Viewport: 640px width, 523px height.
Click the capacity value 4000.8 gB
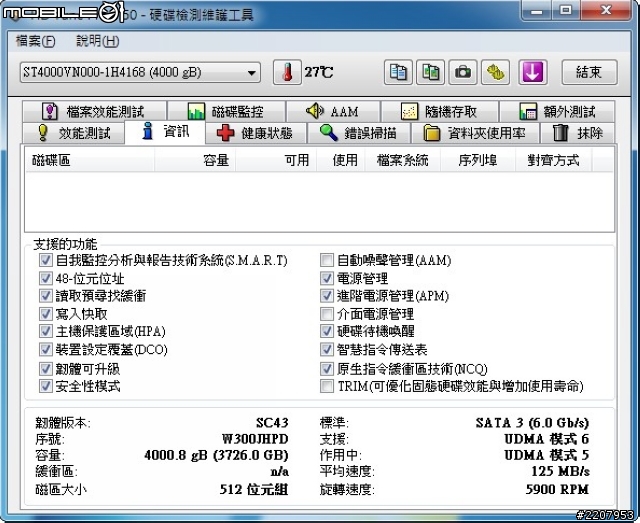click(x=216, y=455)
